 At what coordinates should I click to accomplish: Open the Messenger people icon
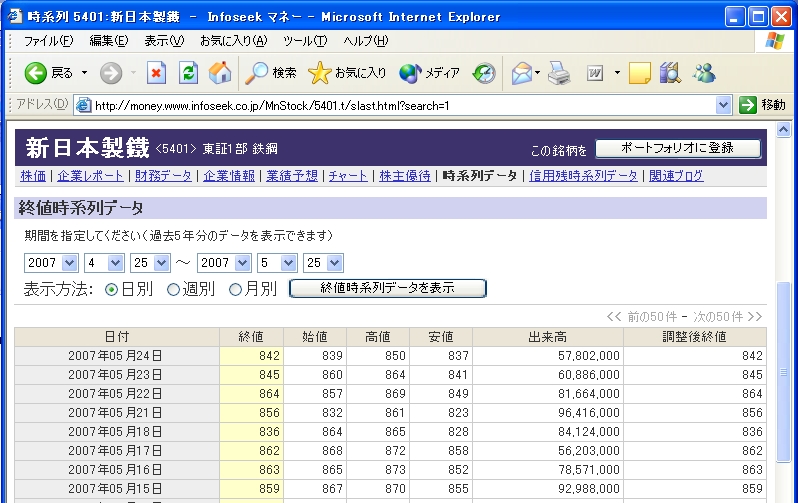[x=704, y=73]
